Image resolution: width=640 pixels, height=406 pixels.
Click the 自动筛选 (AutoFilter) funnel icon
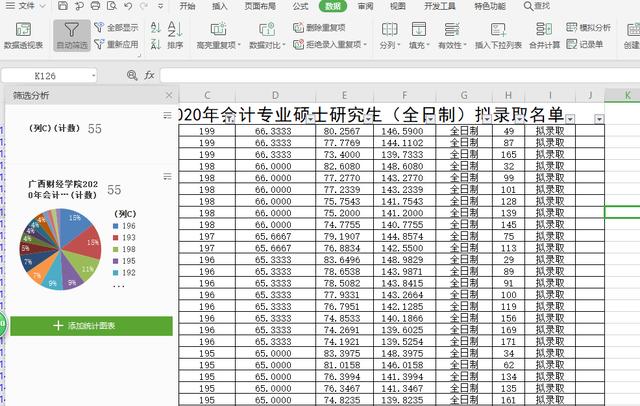point(71,32)
